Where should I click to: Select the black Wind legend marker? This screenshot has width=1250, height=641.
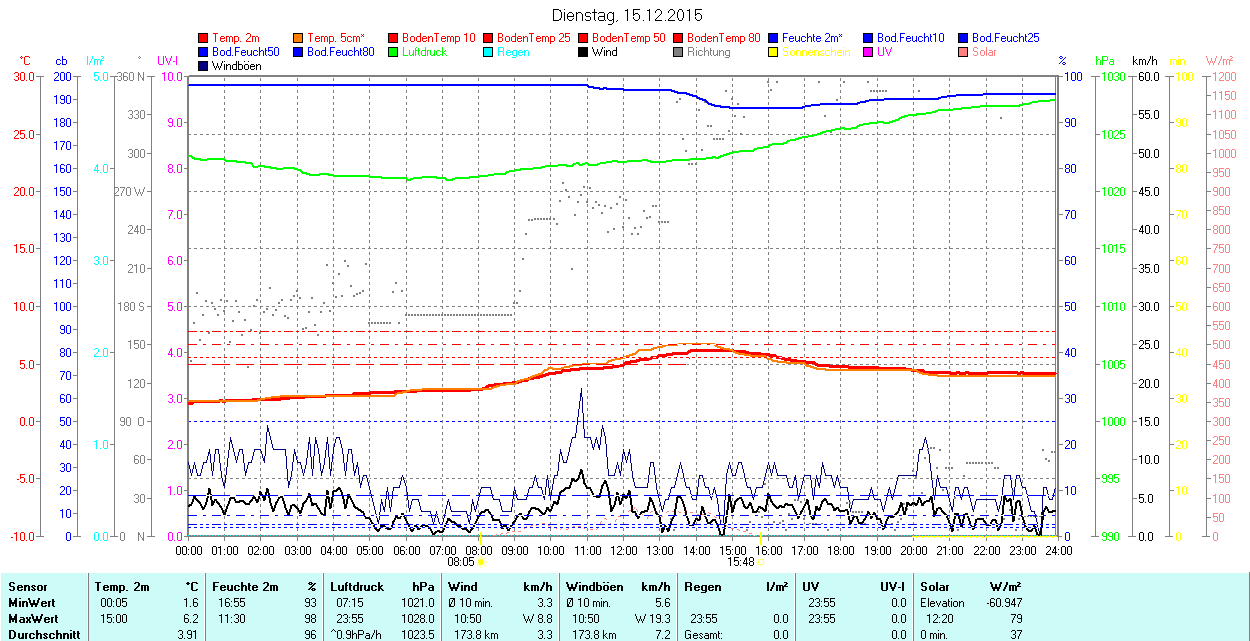[584, 52]
